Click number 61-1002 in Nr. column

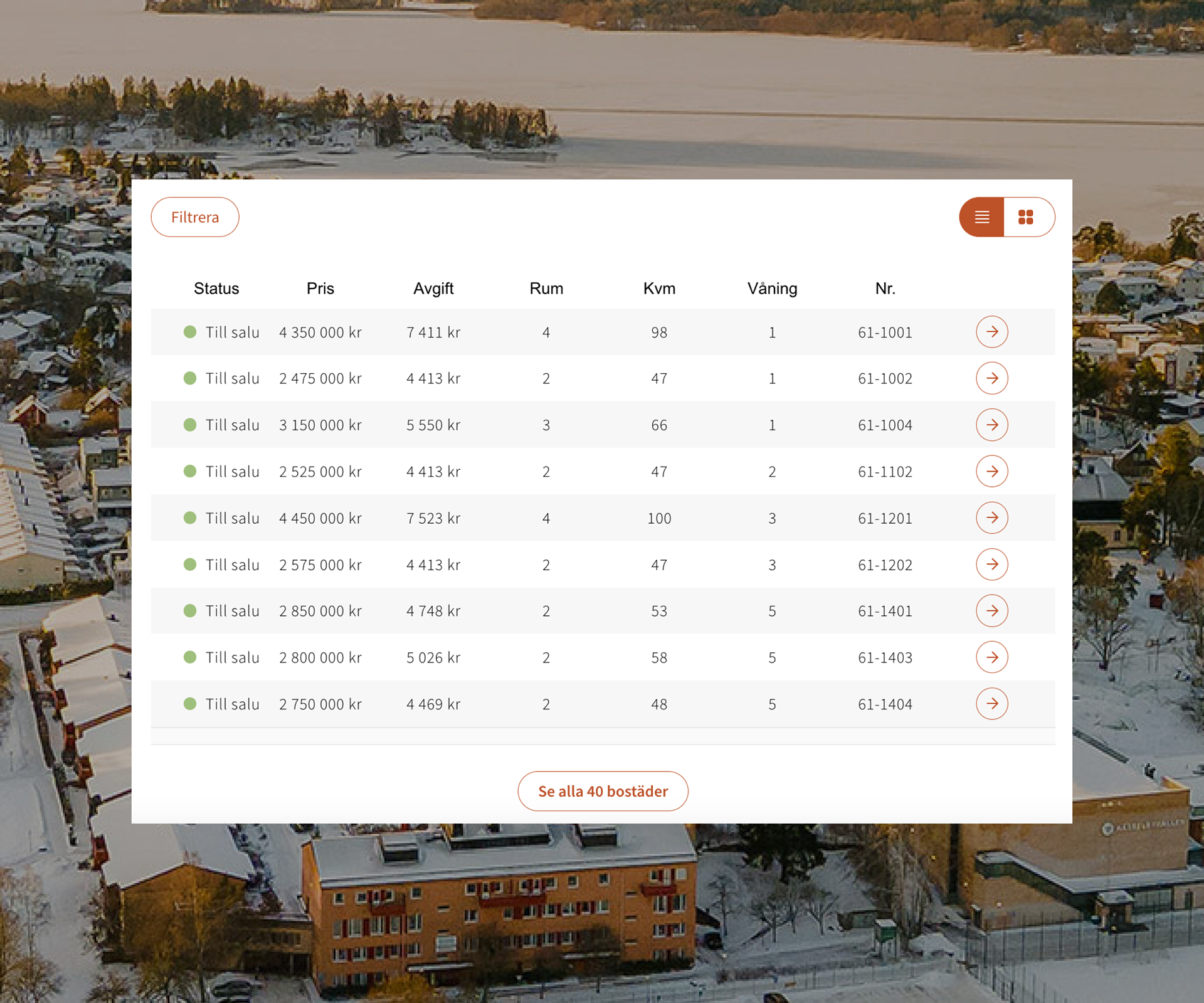(885, 379)
